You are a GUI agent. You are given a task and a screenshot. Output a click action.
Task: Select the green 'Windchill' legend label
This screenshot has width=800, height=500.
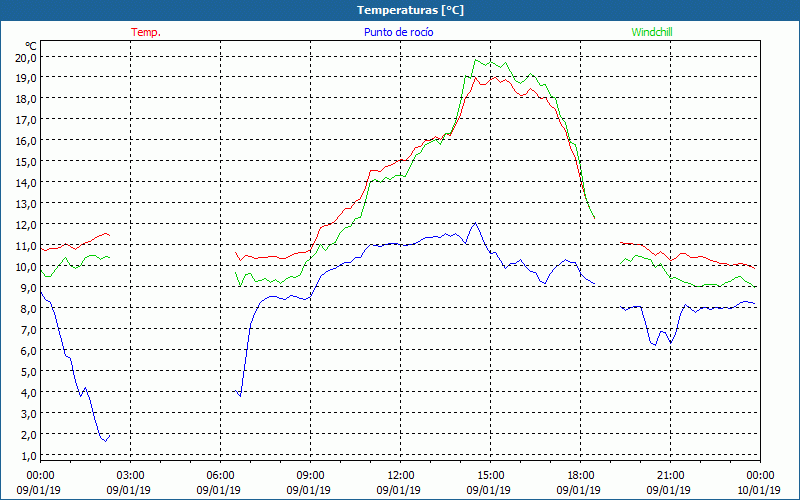point(652,32)
